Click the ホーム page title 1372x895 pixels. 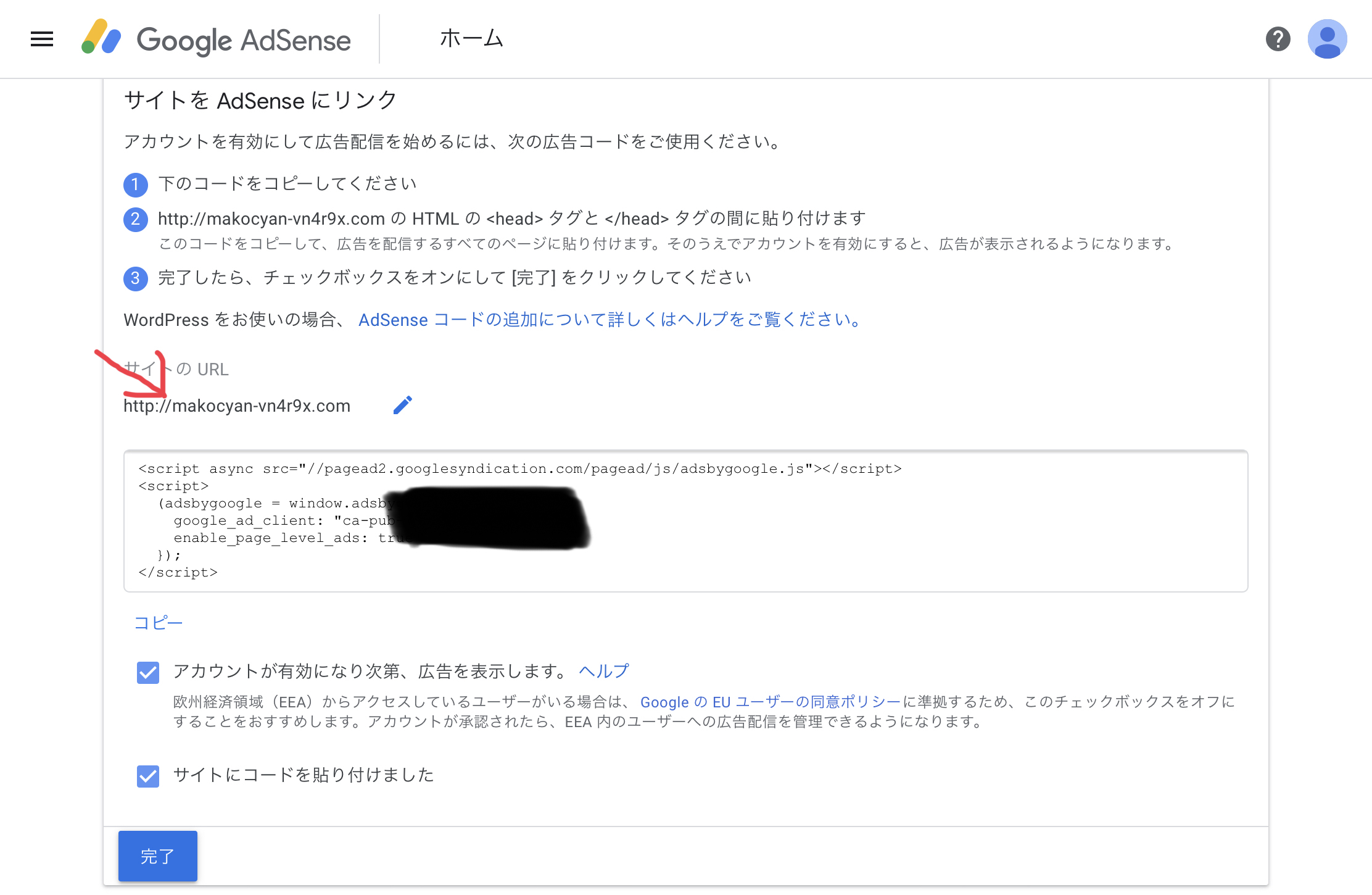point(471,39)
